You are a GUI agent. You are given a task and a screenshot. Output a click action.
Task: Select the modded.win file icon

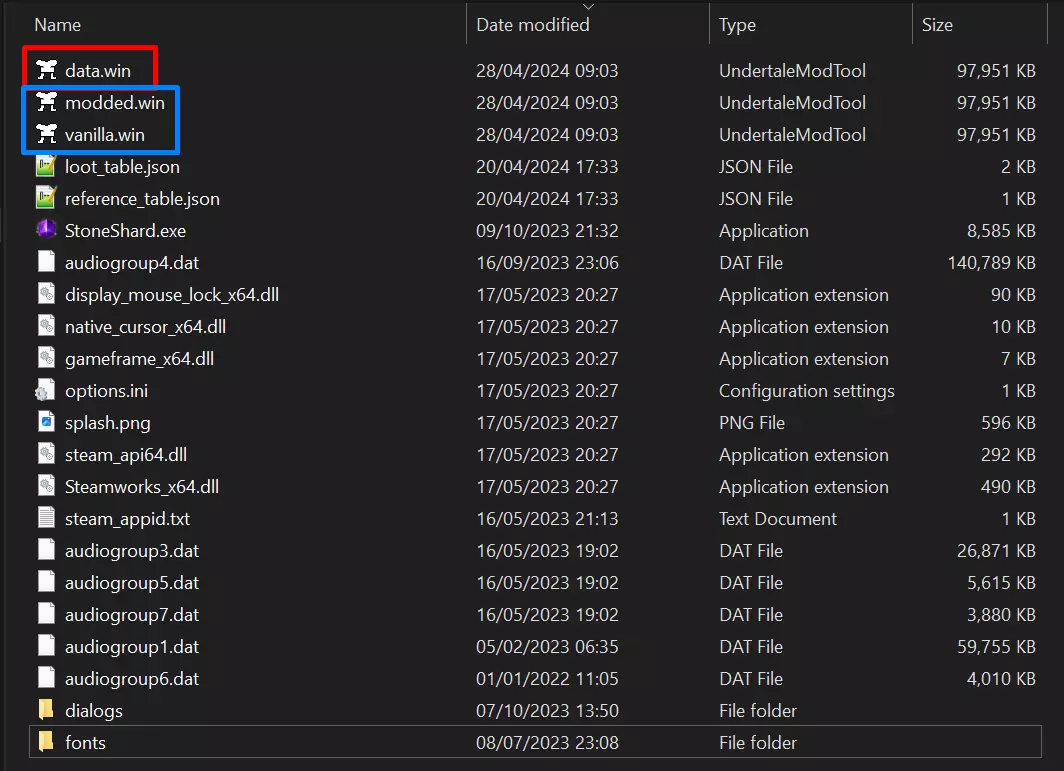tap(46, 102)
